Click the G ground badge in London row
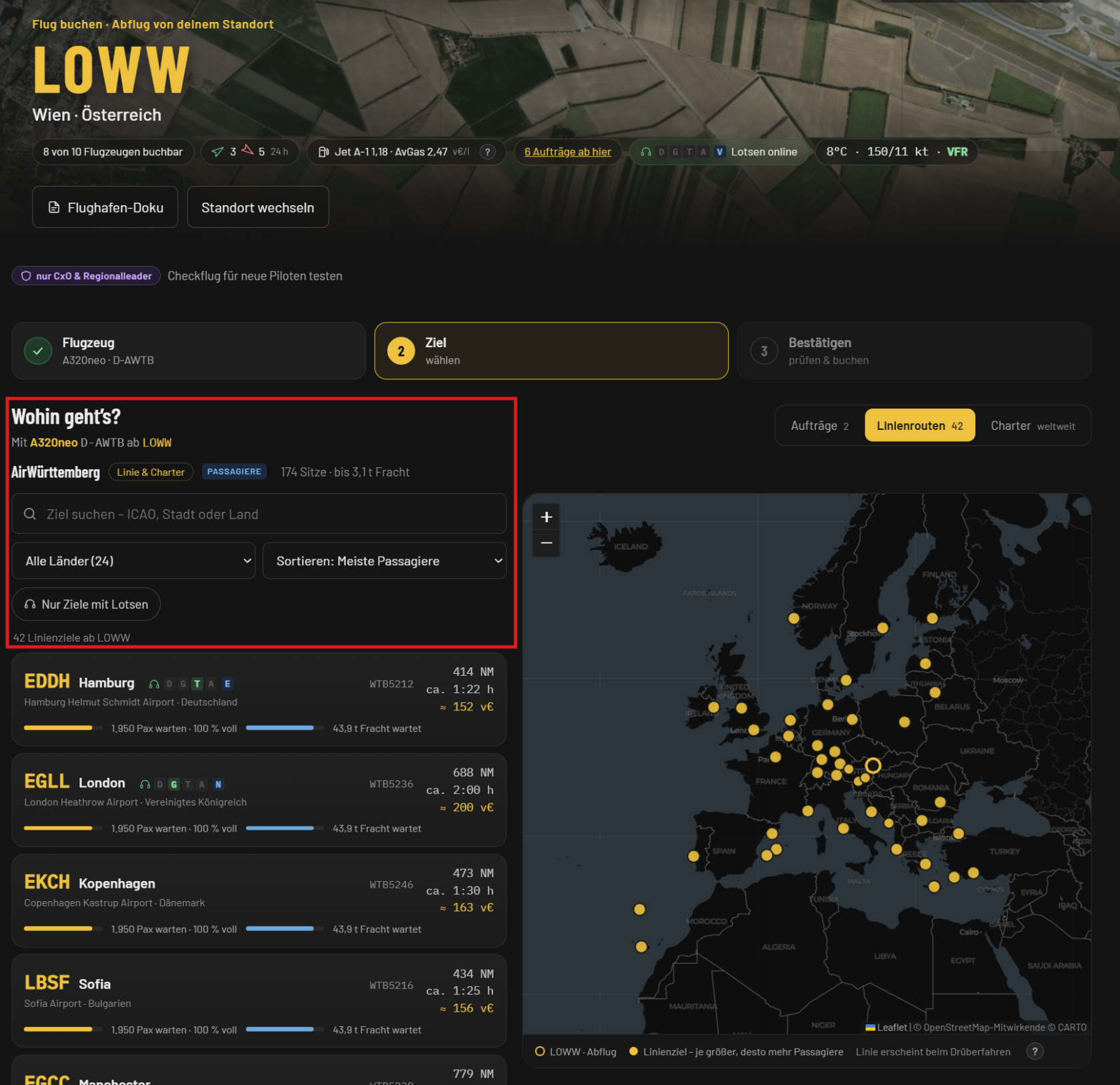 point(174,784)
